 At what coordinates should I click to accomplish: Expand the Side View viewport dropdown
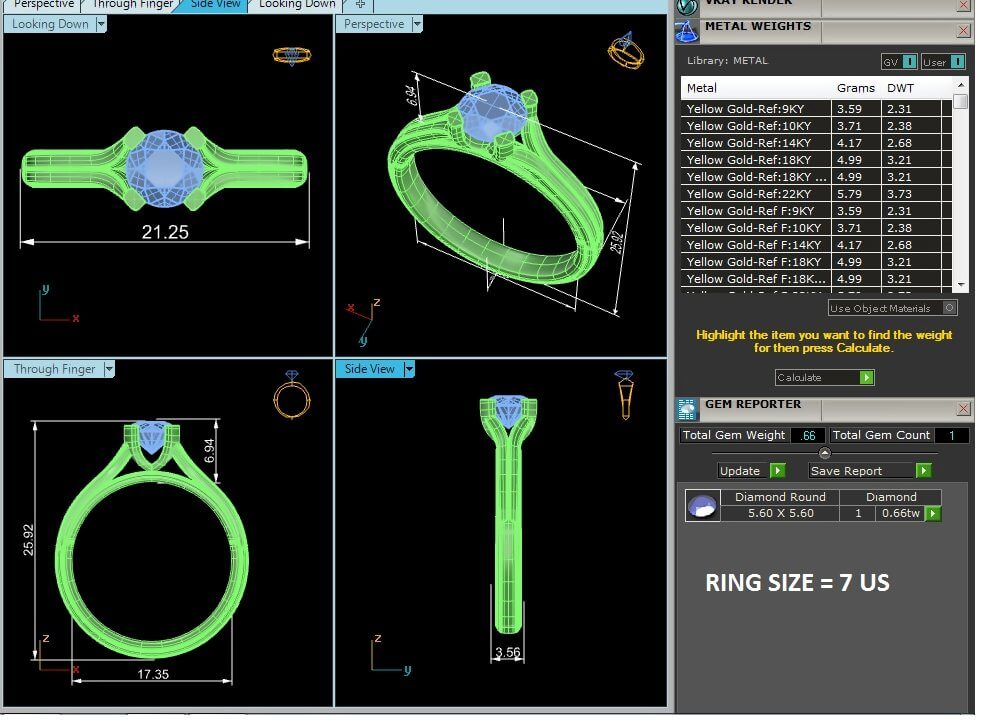(409, 369)
